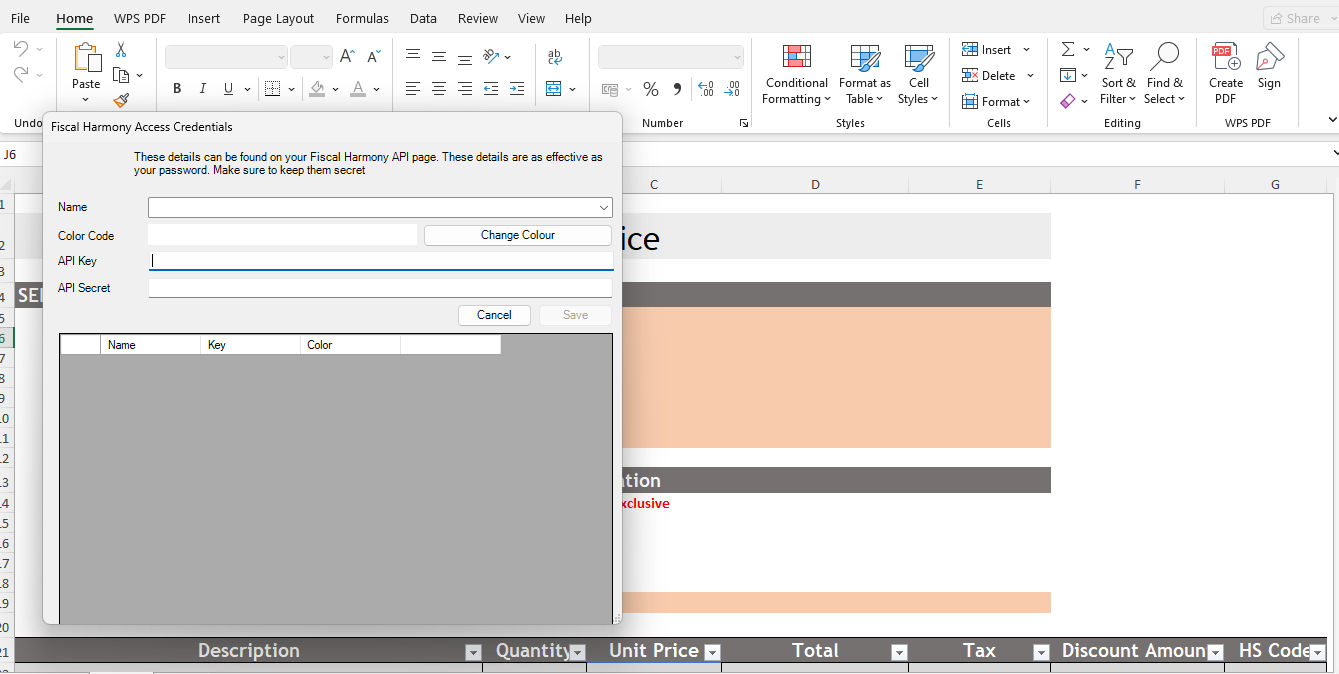The image size is (1339, 674).
Task: Open Format as Table gallery
Action: (x=865, y=74)
